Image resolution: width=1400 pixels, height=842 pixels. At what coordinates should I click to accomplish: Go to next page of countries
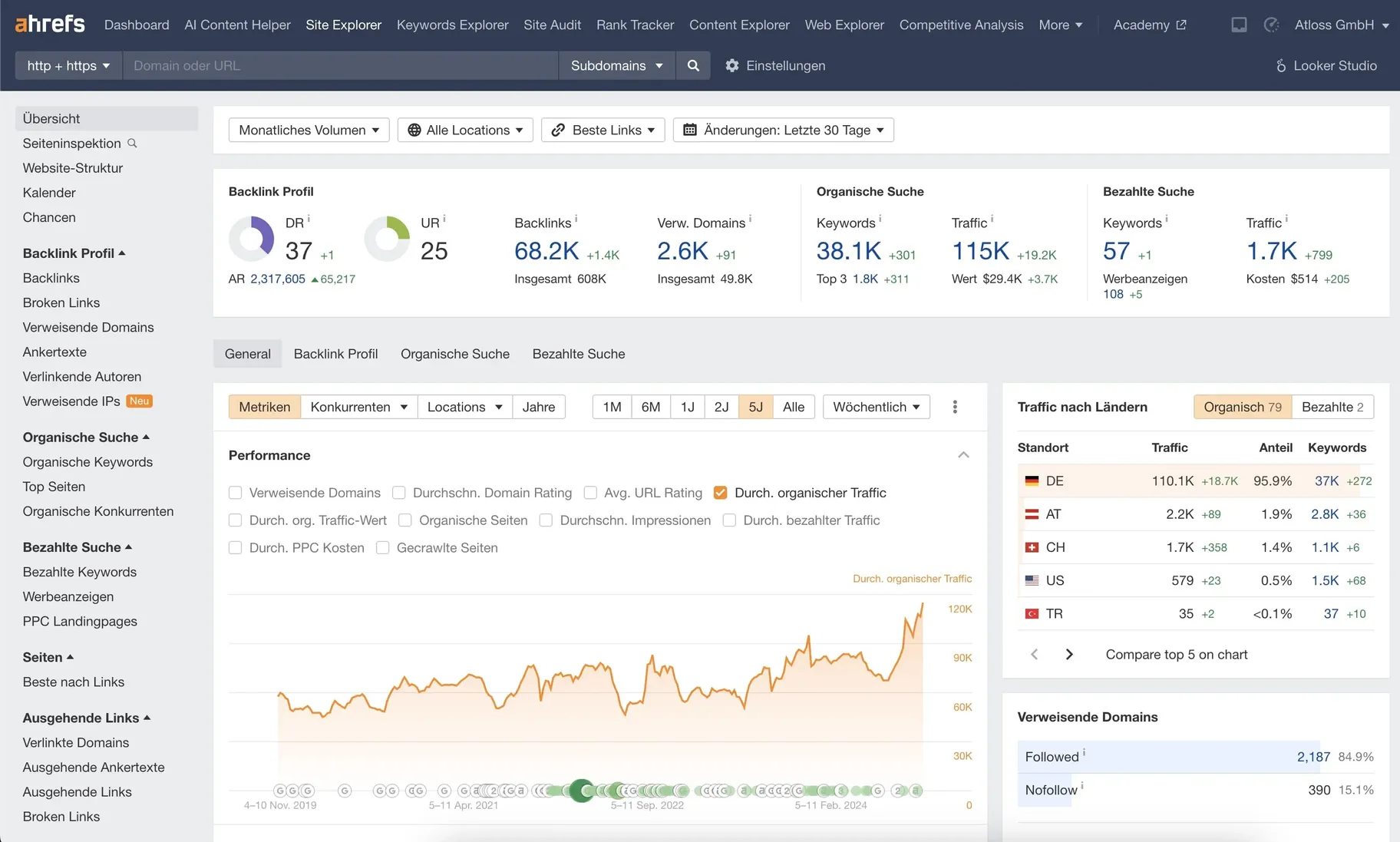pyautogui.click(x=1069, y=655)
